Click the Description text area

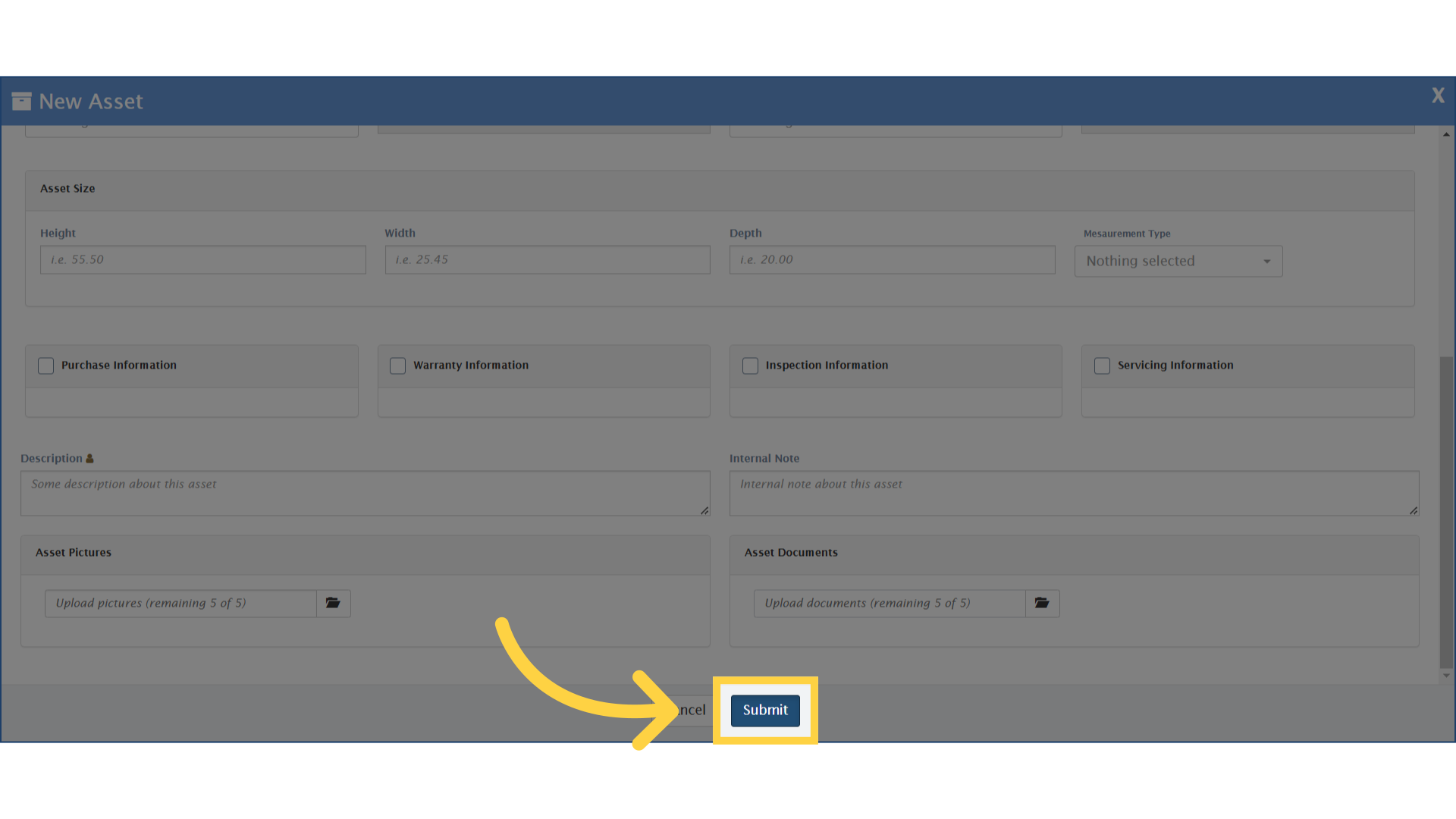[x=365, y=493]
